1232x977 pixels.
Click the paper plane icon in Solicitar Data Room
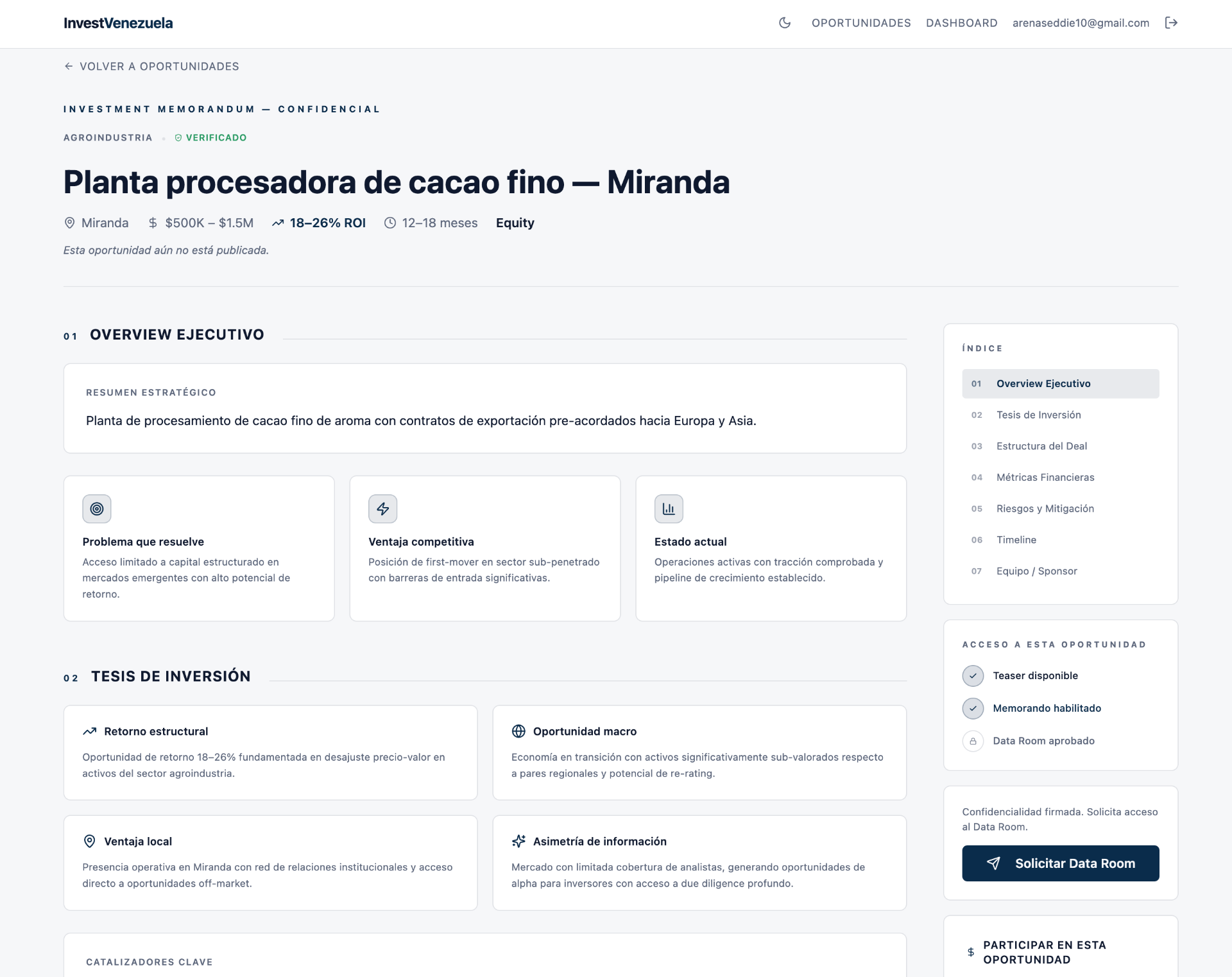pos(993,863)
